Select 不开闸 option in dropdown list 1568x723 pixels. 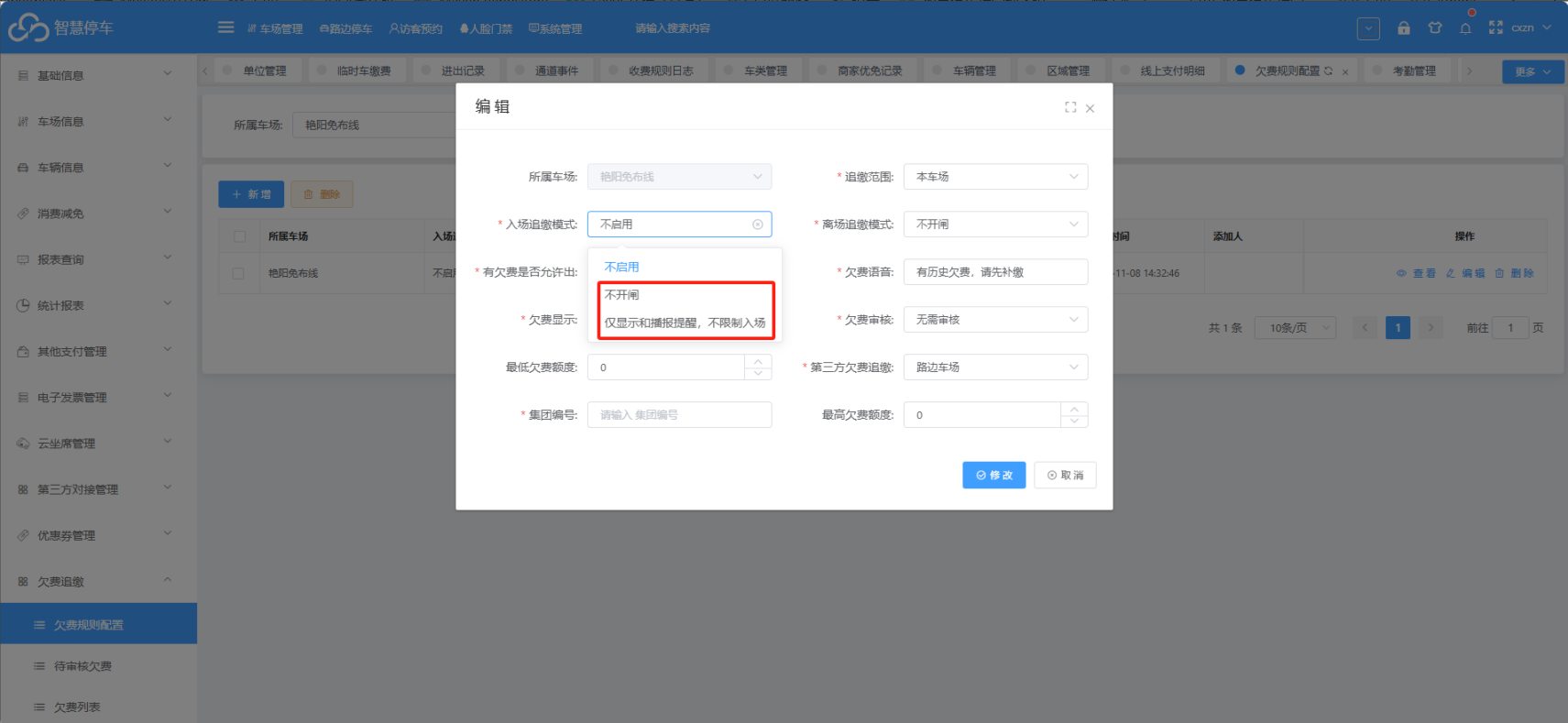pyautogui.click(x=685, y=295)
